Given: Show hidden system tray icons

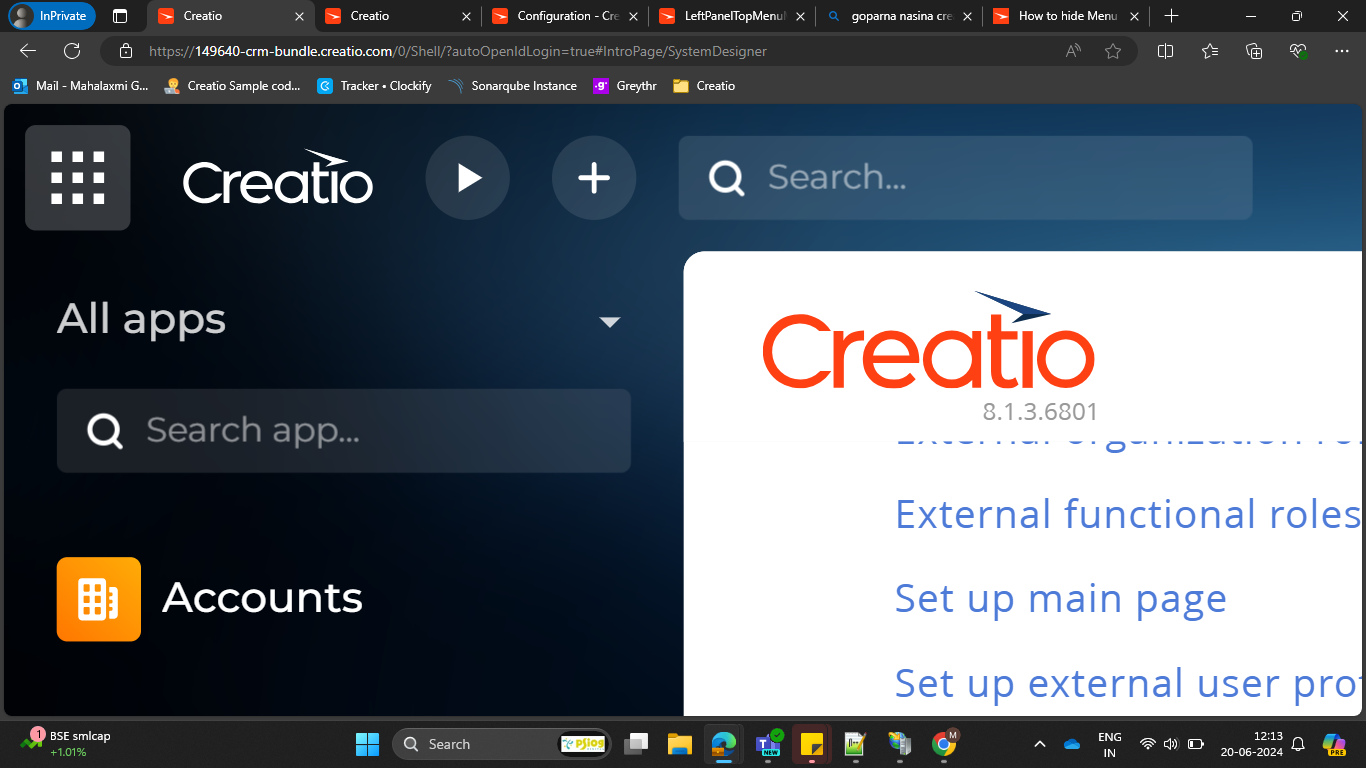Looking at the screenshot, I should 1040,744.
